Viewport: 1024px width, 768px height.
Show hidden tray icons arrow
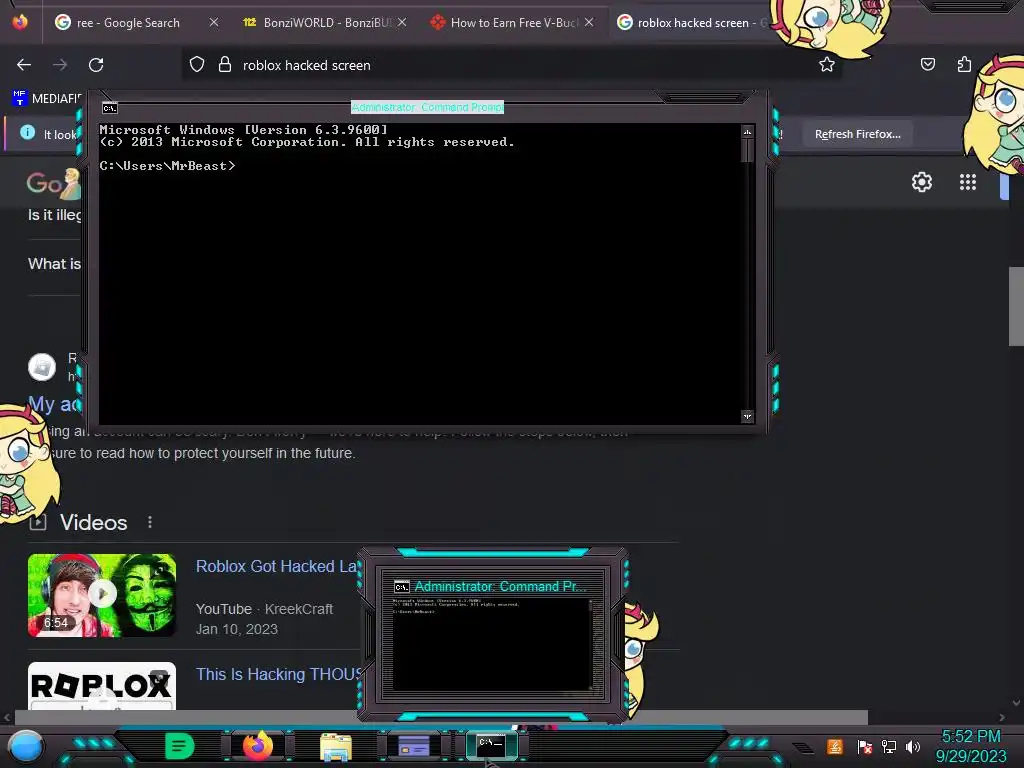[803, 747]
